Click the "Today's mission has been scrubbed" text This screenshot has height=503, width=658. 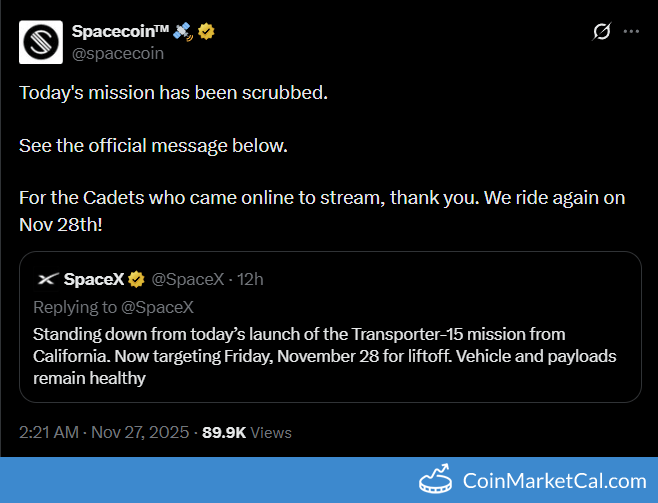[173, 92]
